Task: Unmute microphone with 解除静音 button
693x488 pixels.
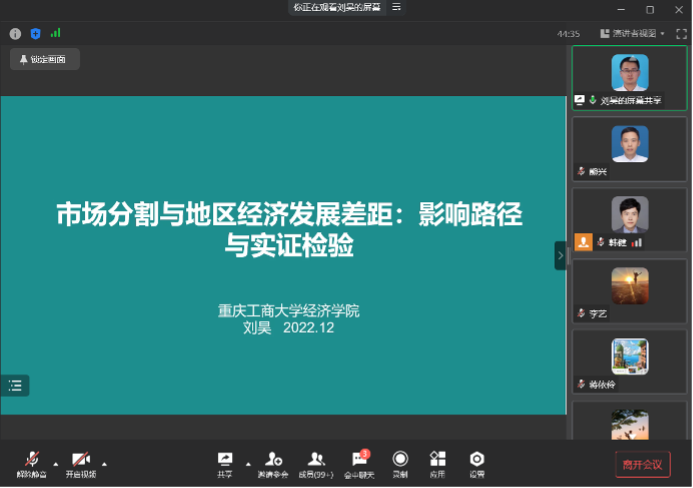Action: point(30,463)
